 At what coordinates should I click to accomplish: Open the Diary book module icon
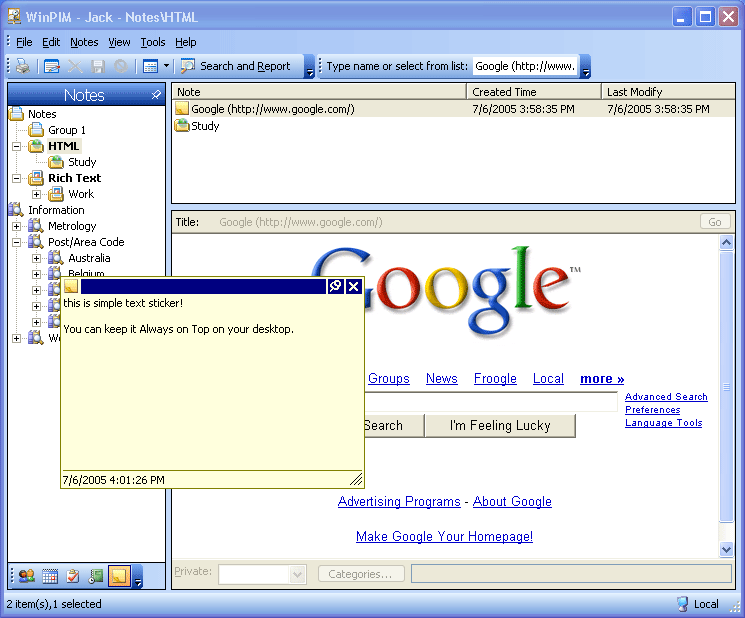click(x=96, y=575)
